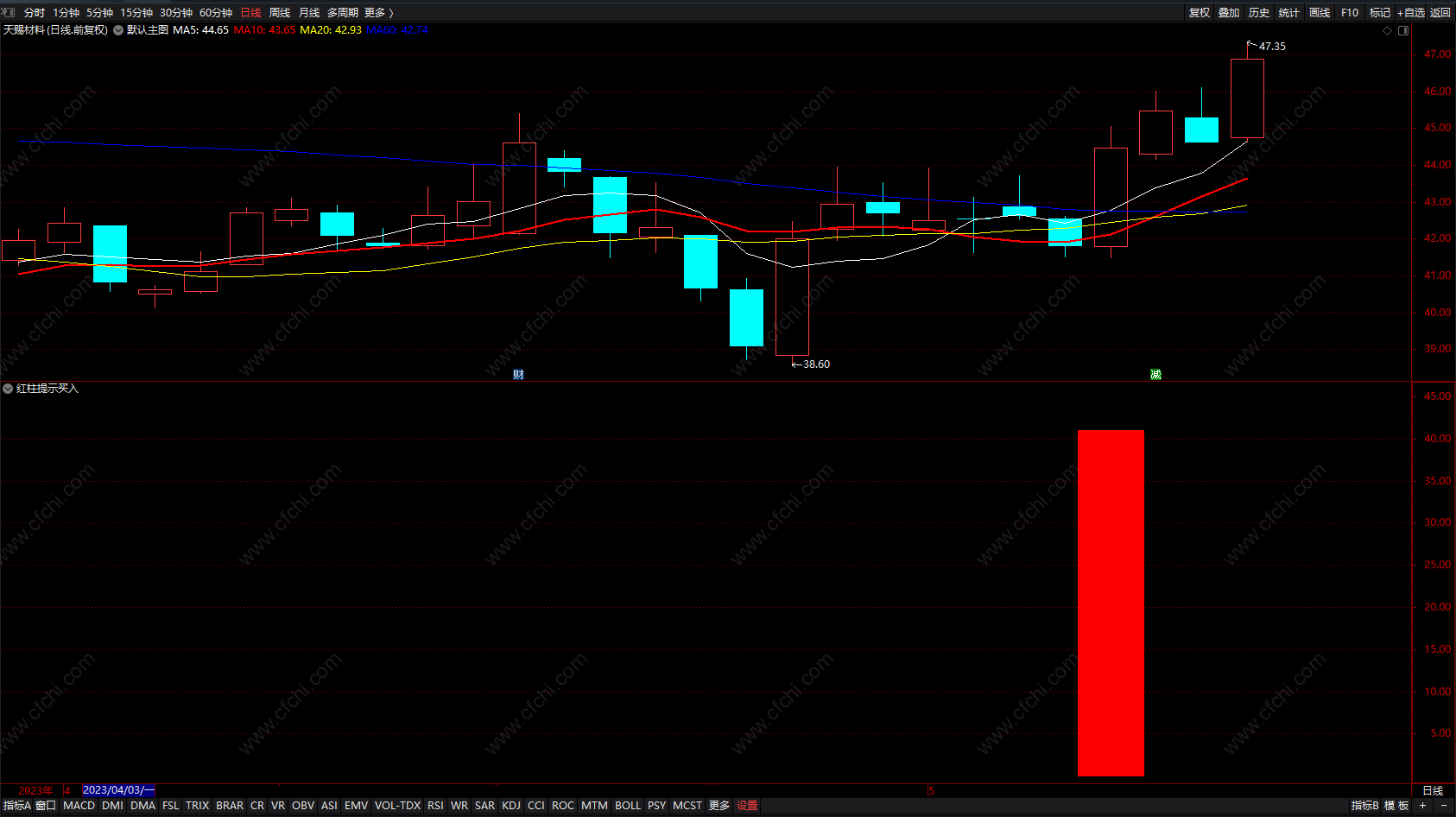Select the VOL-TDX indicator tab
This screenshot has height=817, width=1456.
(397, 806)
